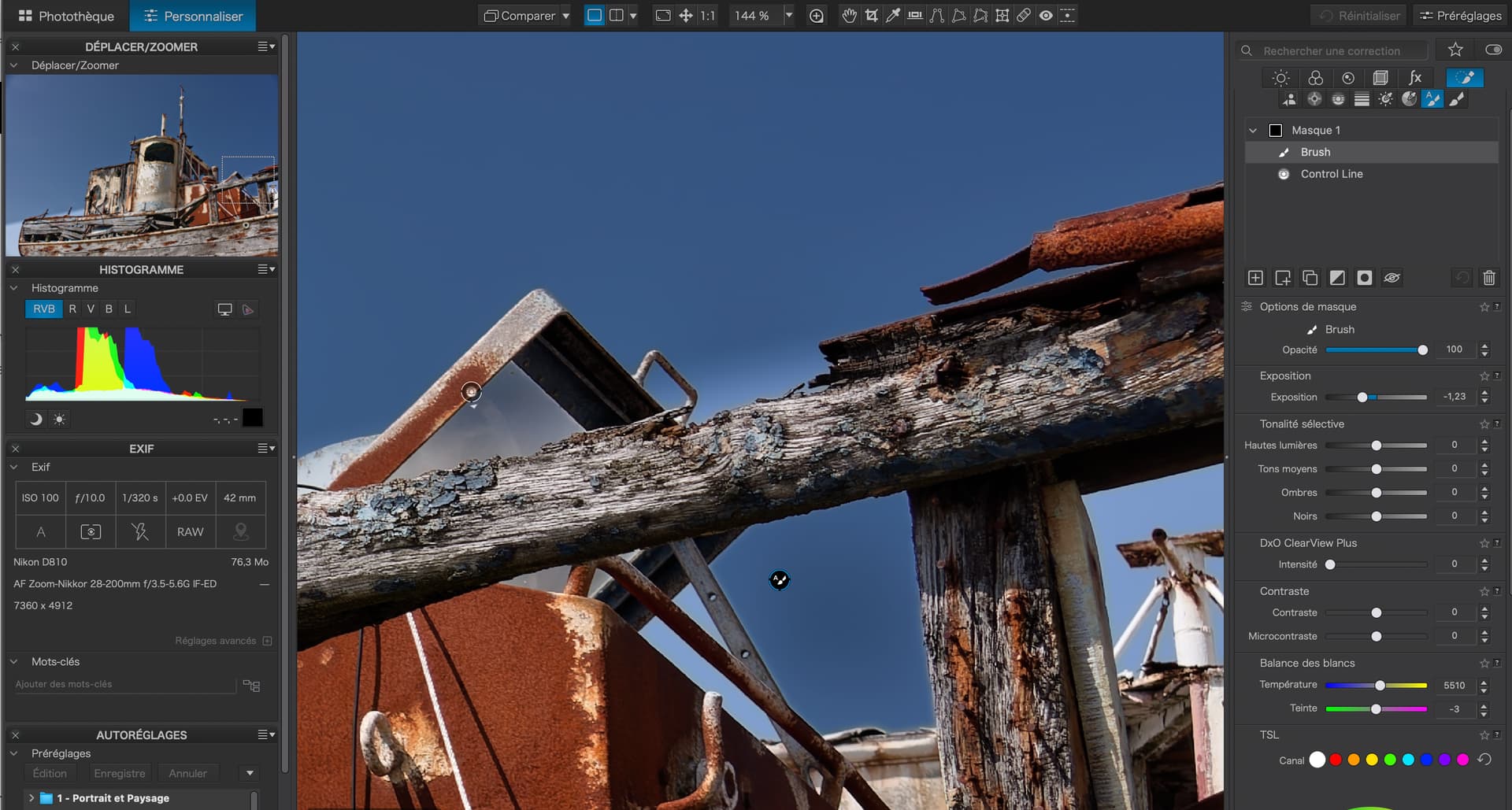Open the 144 % zoom level dropdown
The image size is (1512, 810).
(x=789, y=16)
